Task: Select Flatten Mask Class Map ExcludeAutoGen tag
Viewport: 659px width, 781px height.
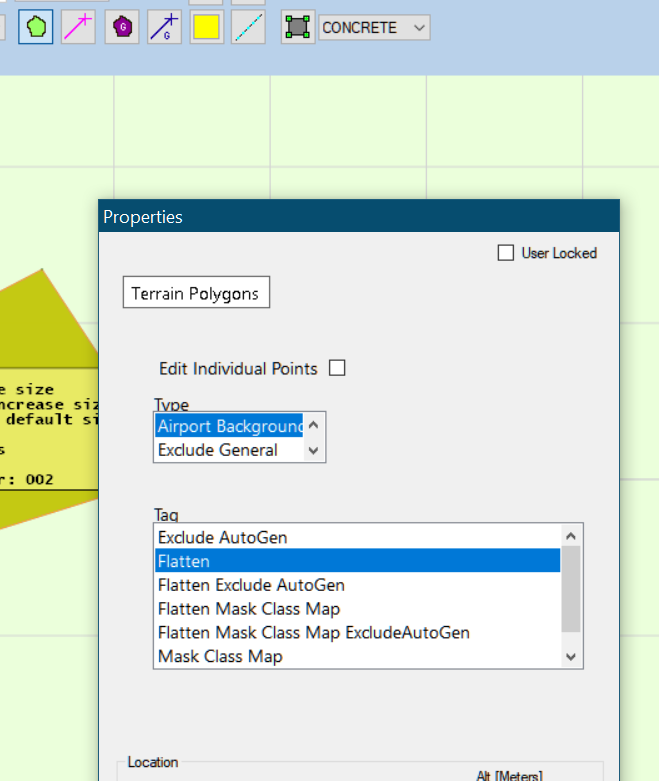Action: click(x=313, y=633)
